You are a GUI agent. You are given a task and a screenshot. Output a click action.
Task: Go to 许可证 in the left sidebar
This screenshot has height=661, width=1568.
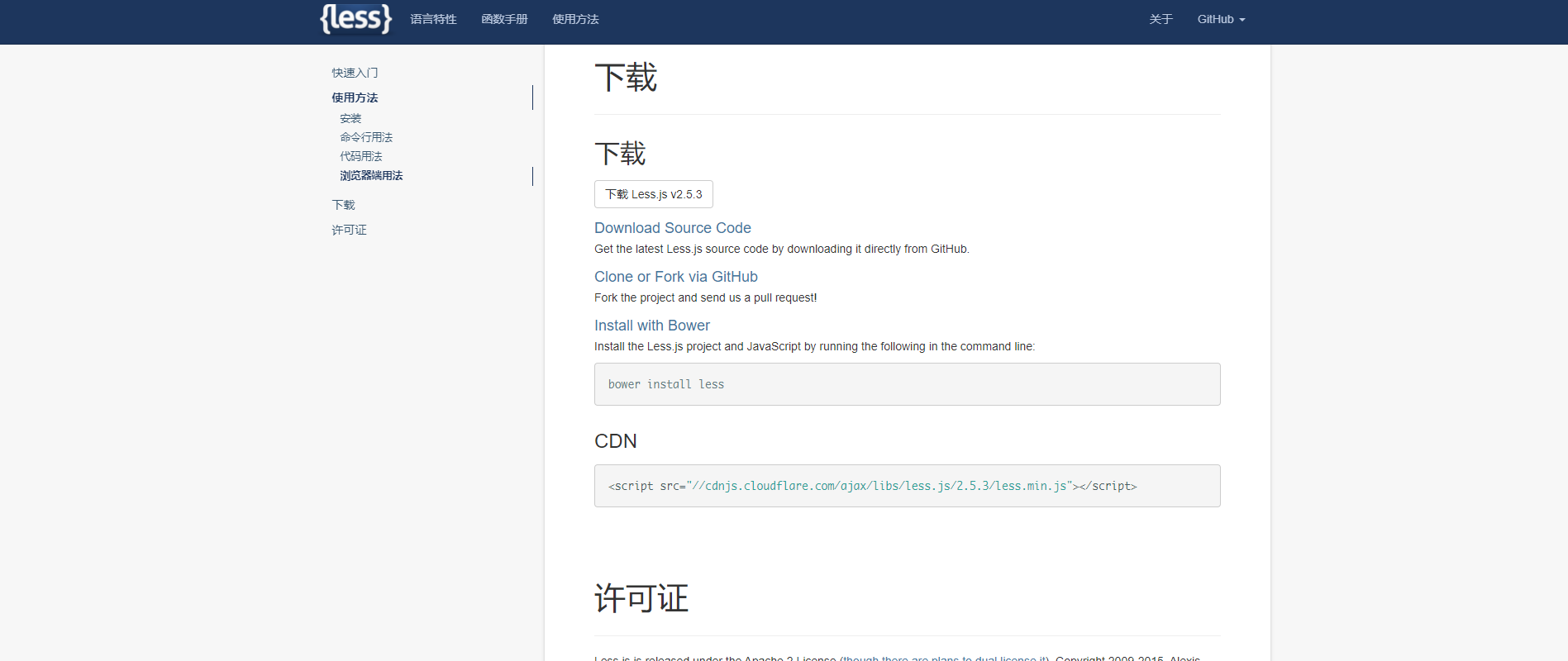(349, 230)
